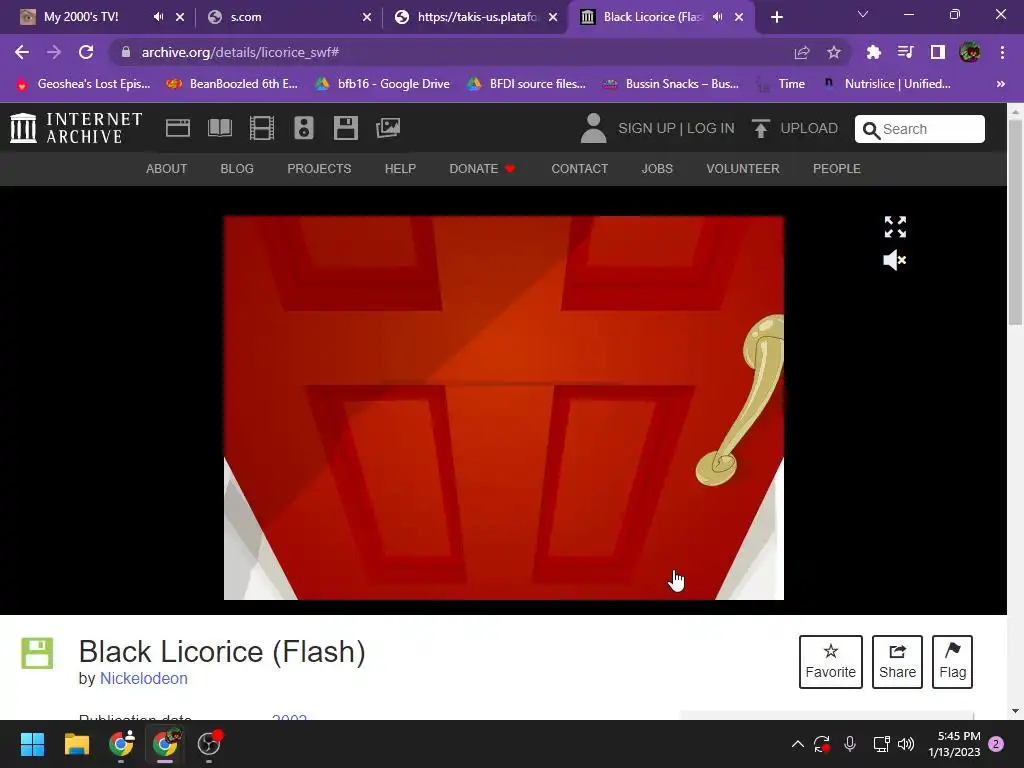Open the Audio (speaker) media icon
1024x768 pixels.
pos(304,128)
